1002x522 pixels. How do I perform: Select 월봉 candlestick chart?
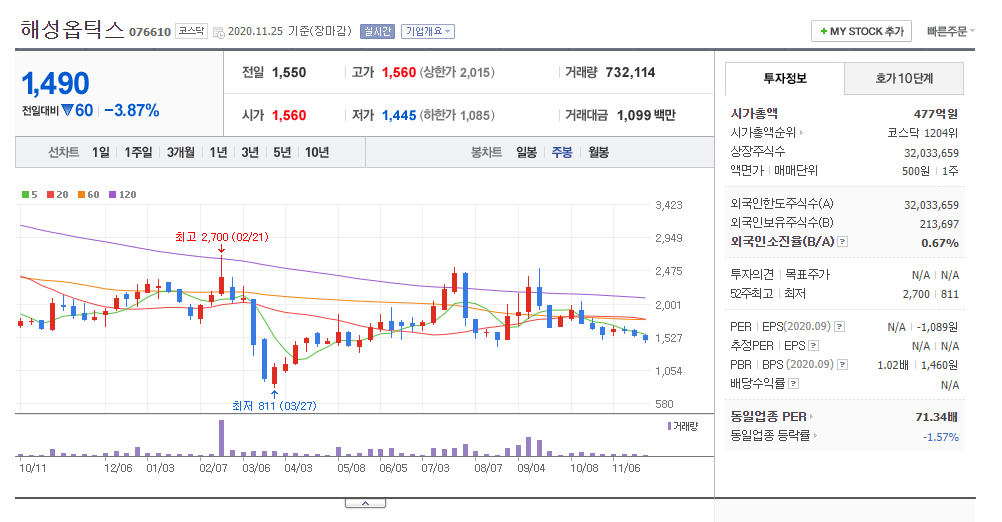[598, 153]
